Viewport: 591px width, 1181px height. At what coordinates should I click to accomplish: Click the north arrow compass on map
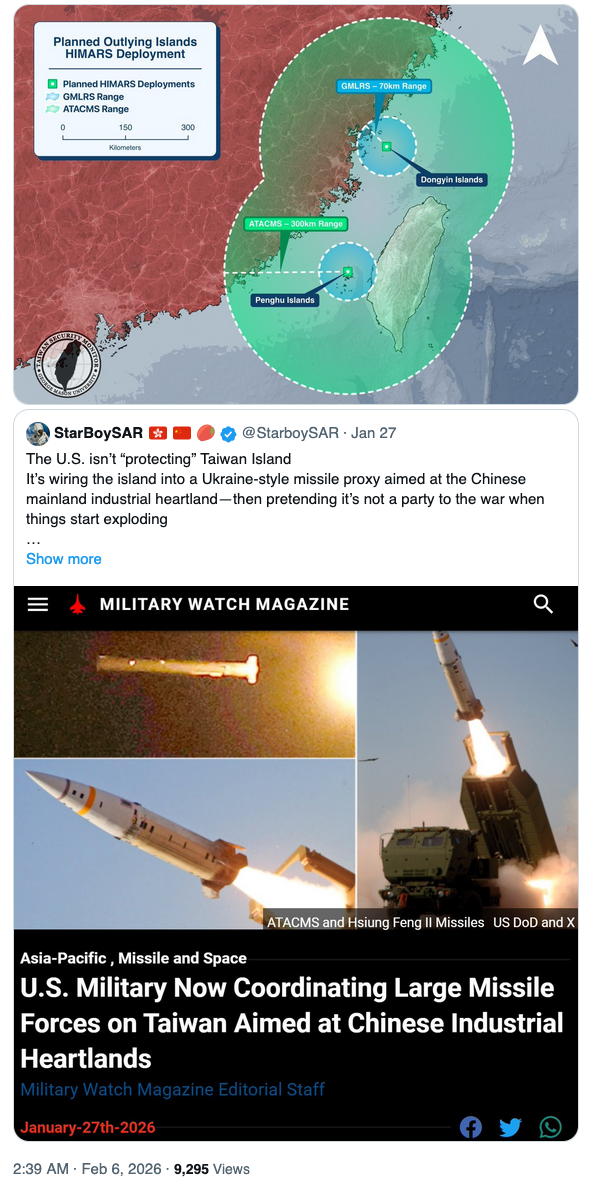point(541,44)
